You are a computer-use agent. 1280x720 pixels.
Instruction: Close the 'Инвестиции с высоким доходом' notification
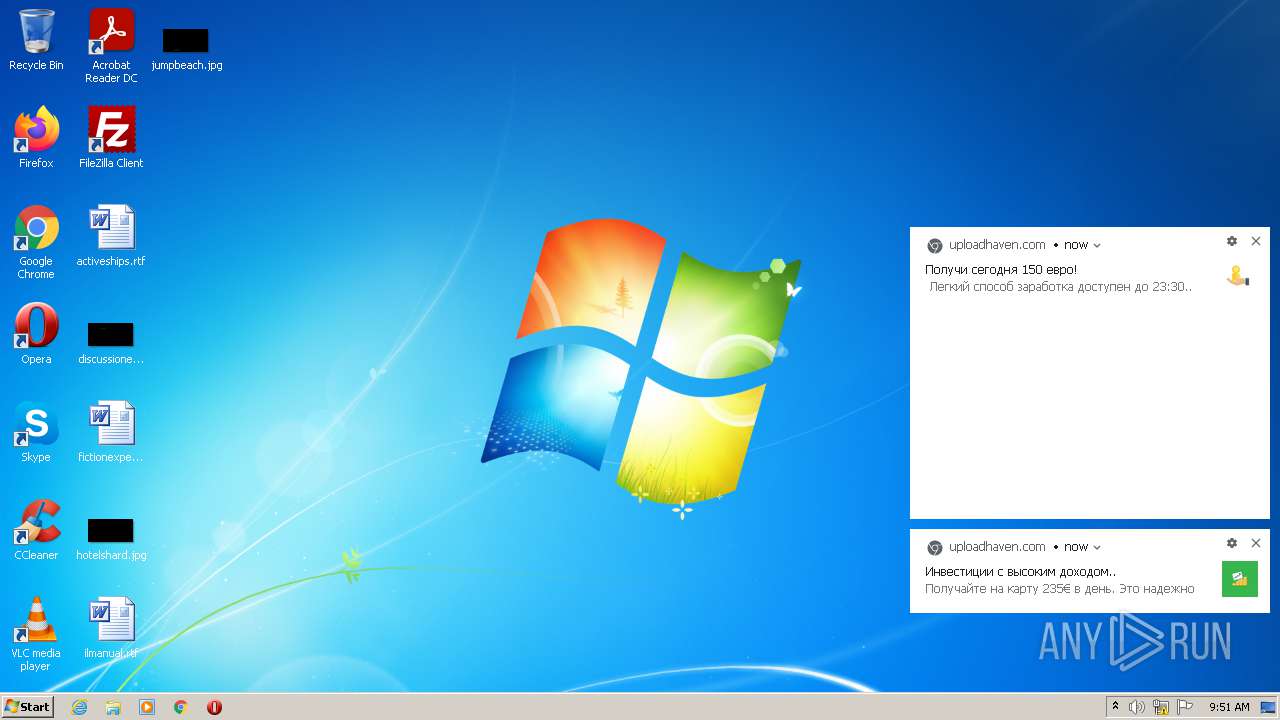tap(1256, 543)
